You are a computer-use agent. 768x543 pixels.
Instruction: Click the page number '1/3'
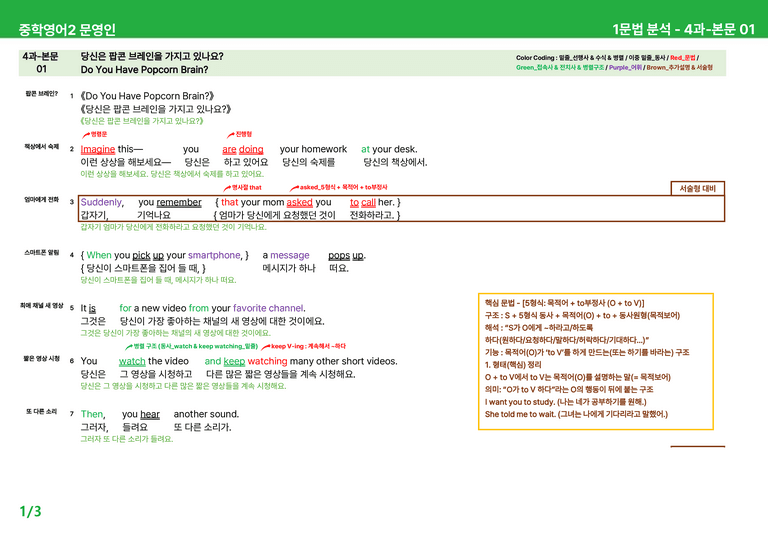(x=30, y=512)
